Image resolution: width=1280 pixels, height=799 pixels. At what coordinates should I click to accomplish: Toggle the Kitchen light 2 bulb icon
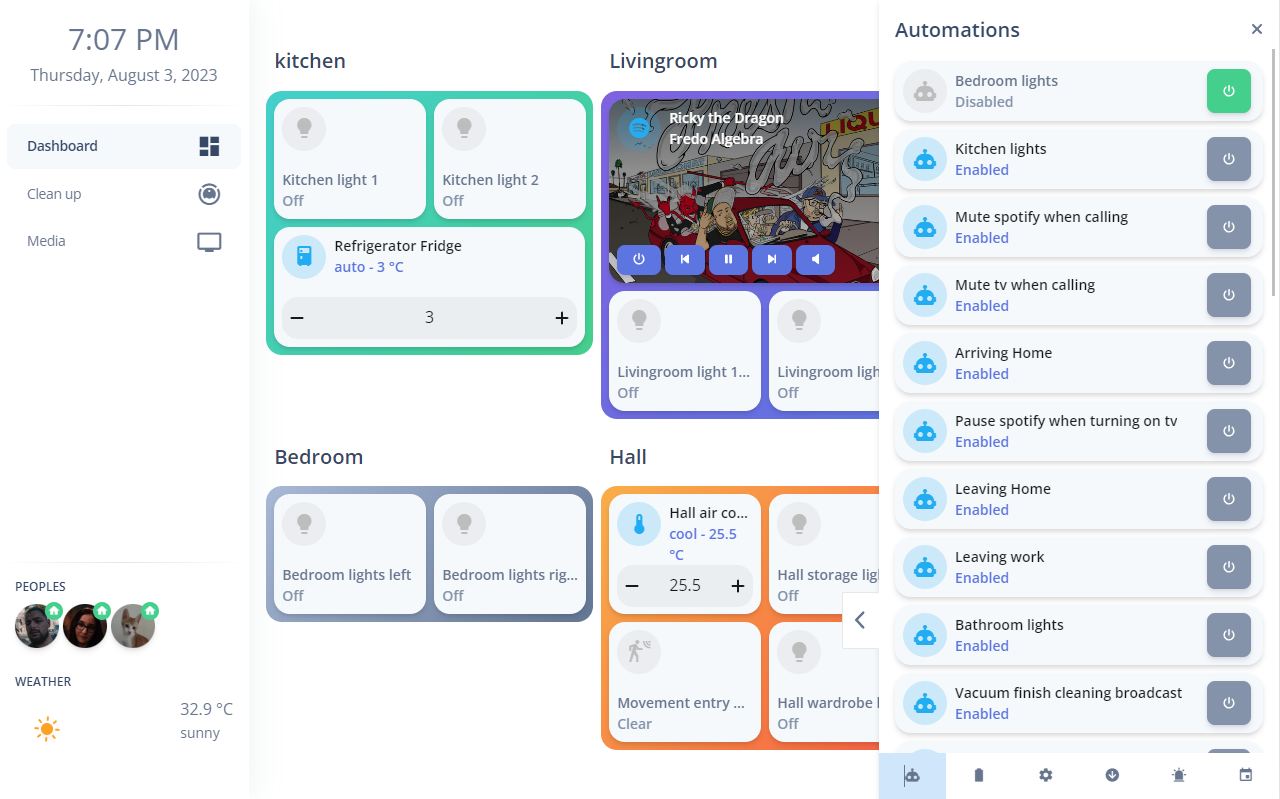point(465,128)
